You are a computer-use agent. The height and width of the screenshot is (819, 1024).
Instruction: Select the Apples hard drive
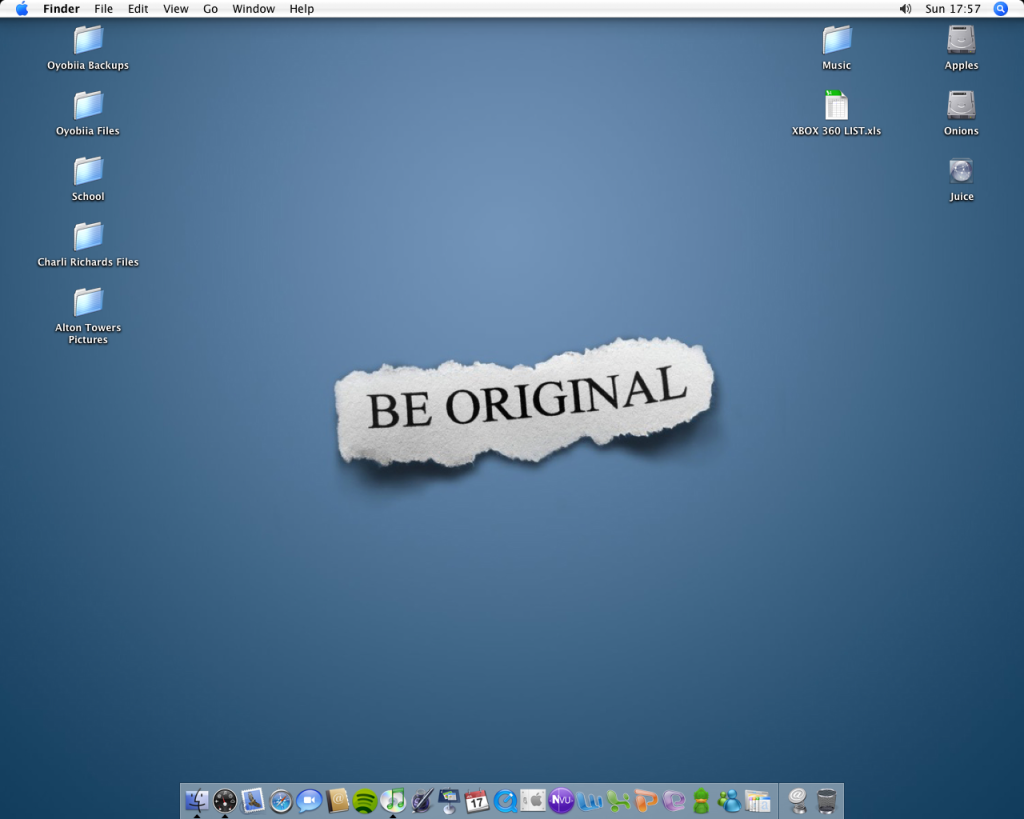point(961,48)
